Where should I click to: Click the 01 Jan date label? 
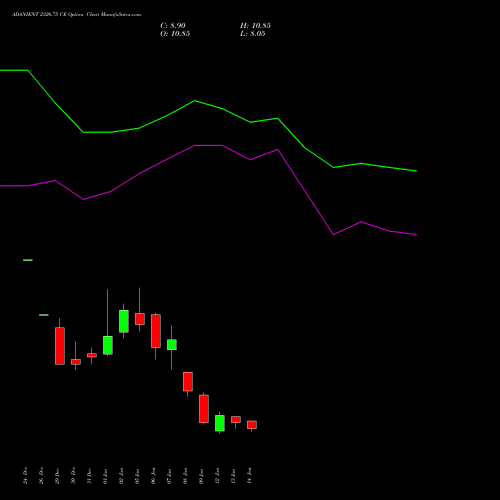(x=105, y=476)
